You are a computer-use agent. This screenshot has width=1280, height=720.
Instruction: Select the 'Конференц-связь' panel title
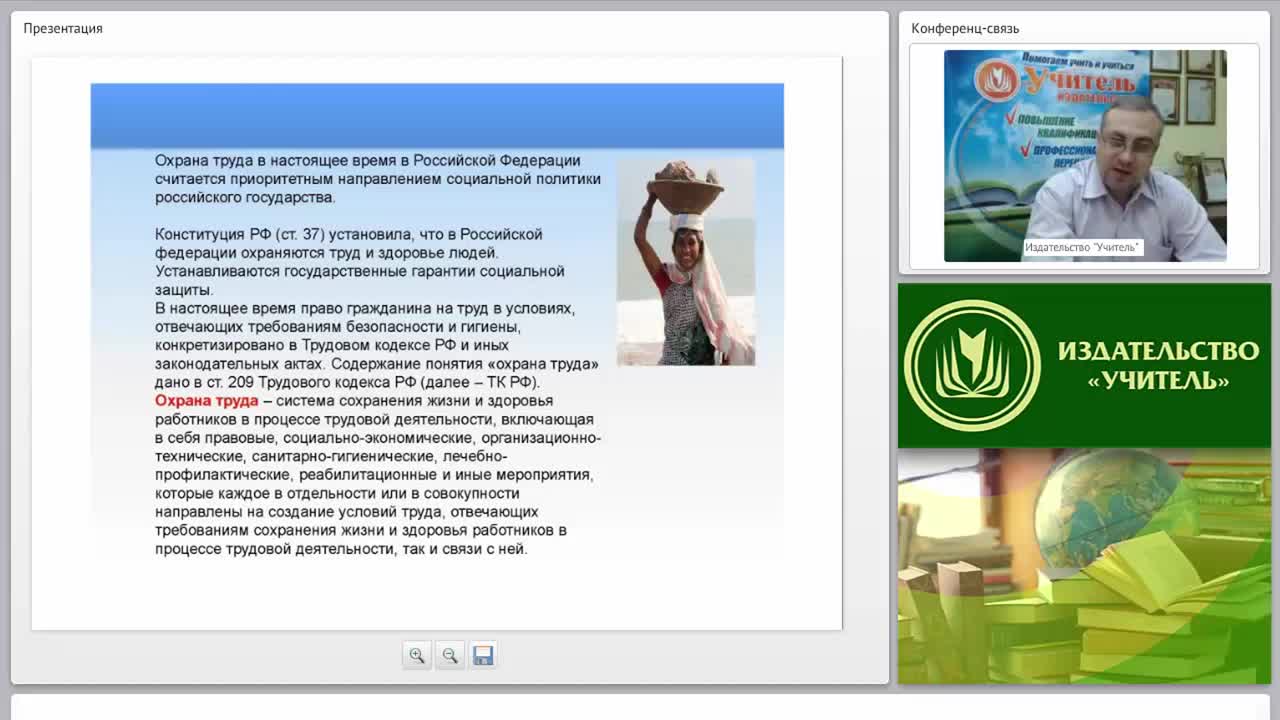965,28
